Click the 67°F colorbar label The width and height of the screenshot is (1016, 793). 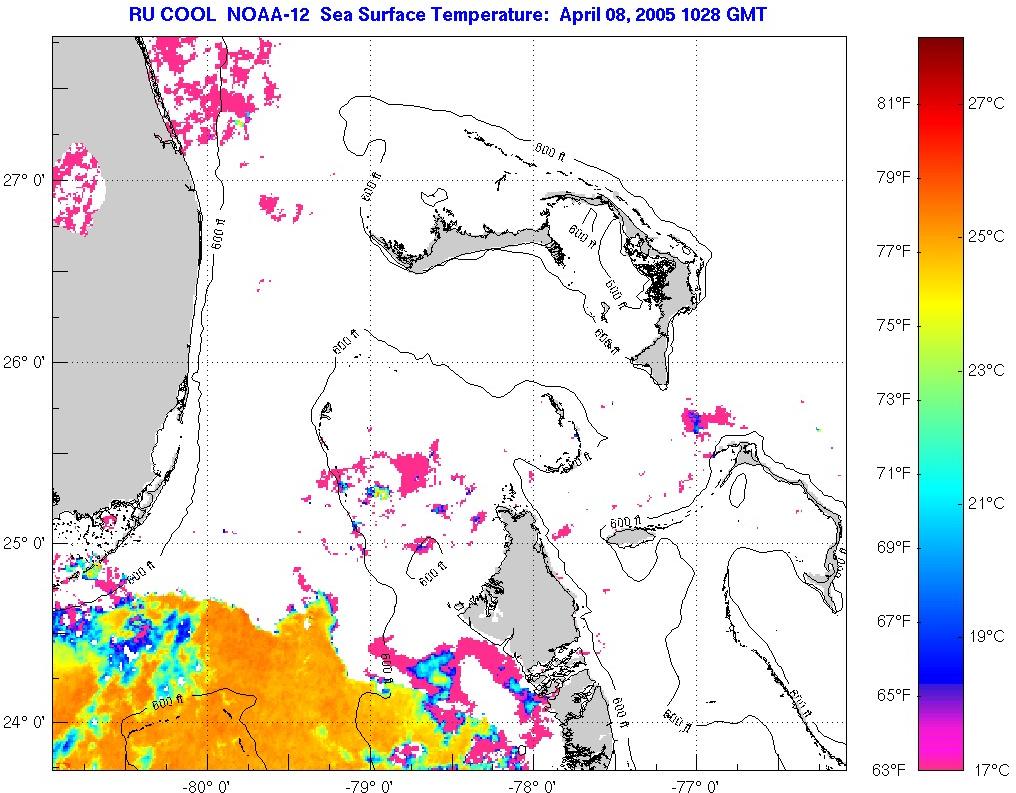click(x=894, y=621)
